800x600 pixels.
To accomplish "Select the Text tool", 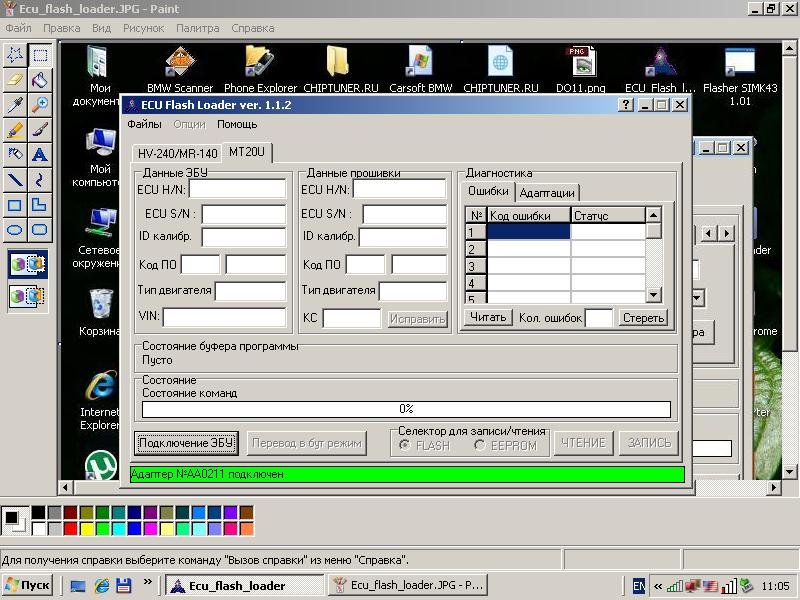I will (40, 155).
